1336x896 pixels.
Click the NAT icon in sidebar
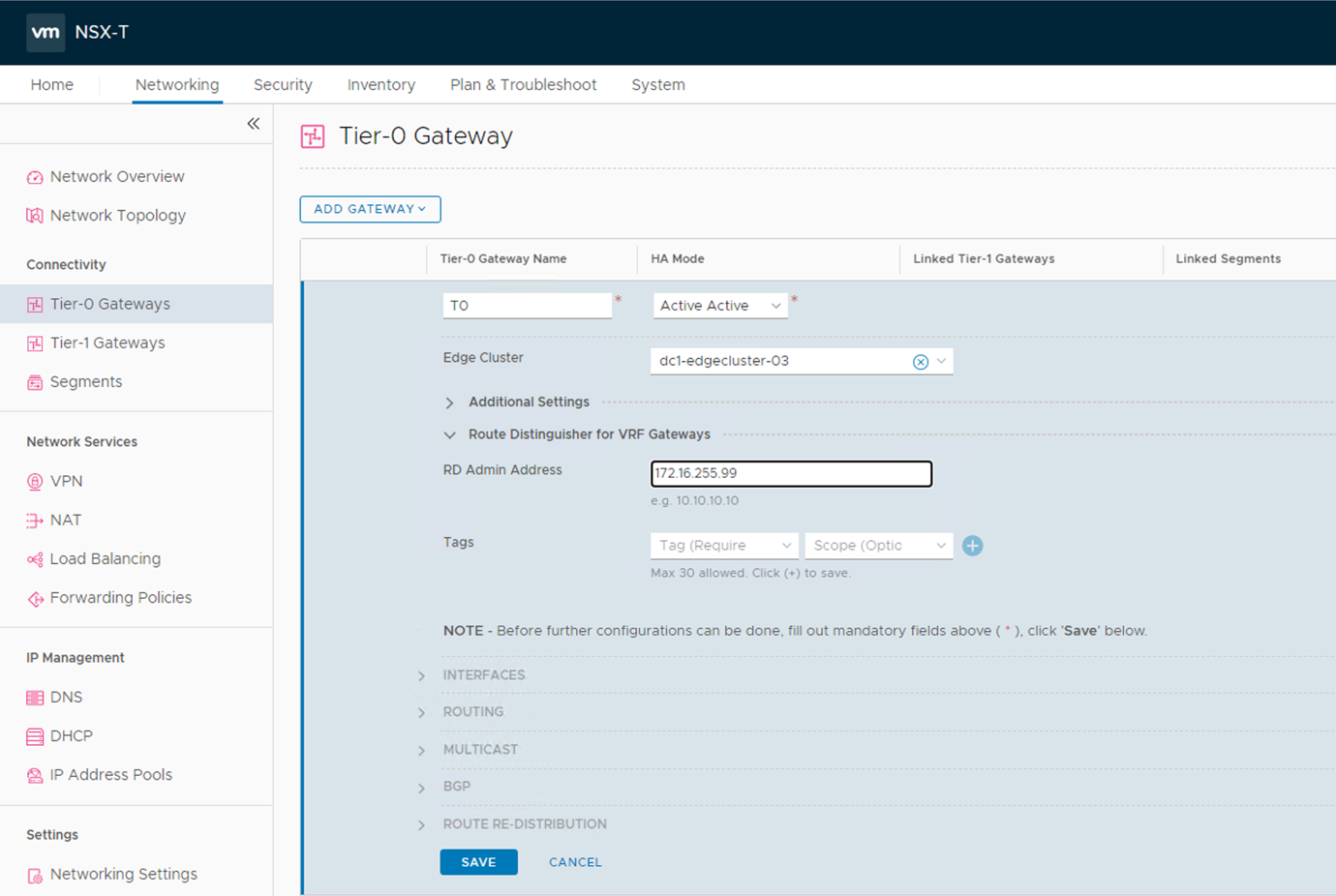(35, 521)
